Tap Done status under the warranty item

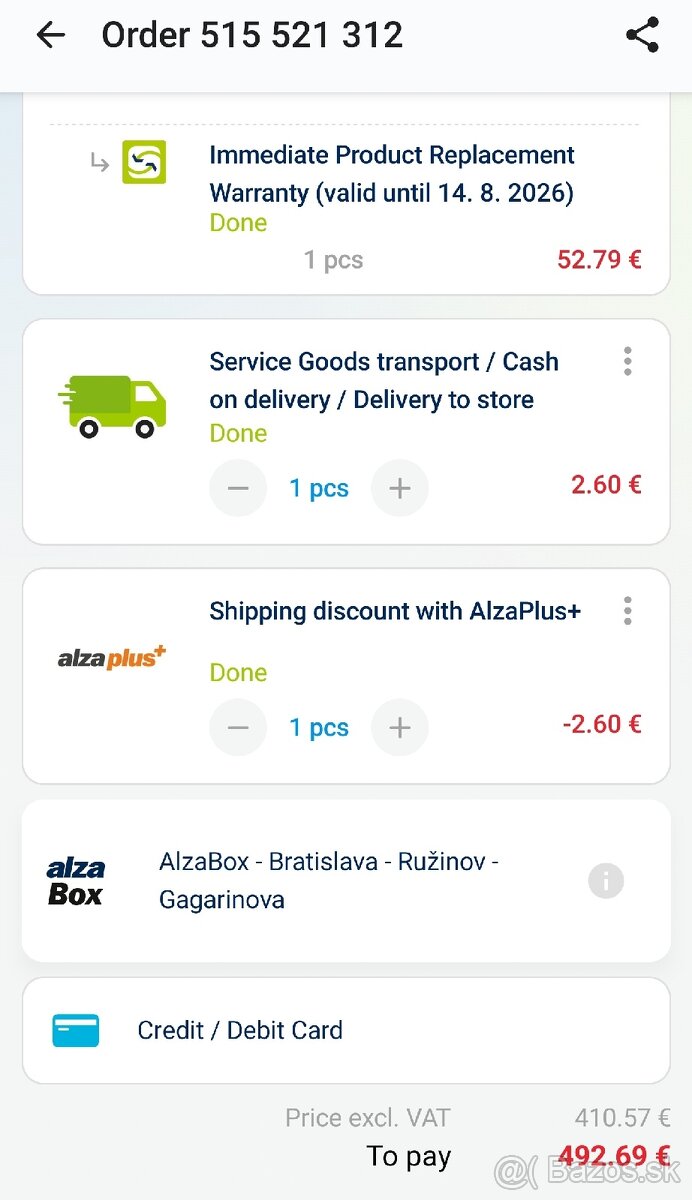click(237, 223)
